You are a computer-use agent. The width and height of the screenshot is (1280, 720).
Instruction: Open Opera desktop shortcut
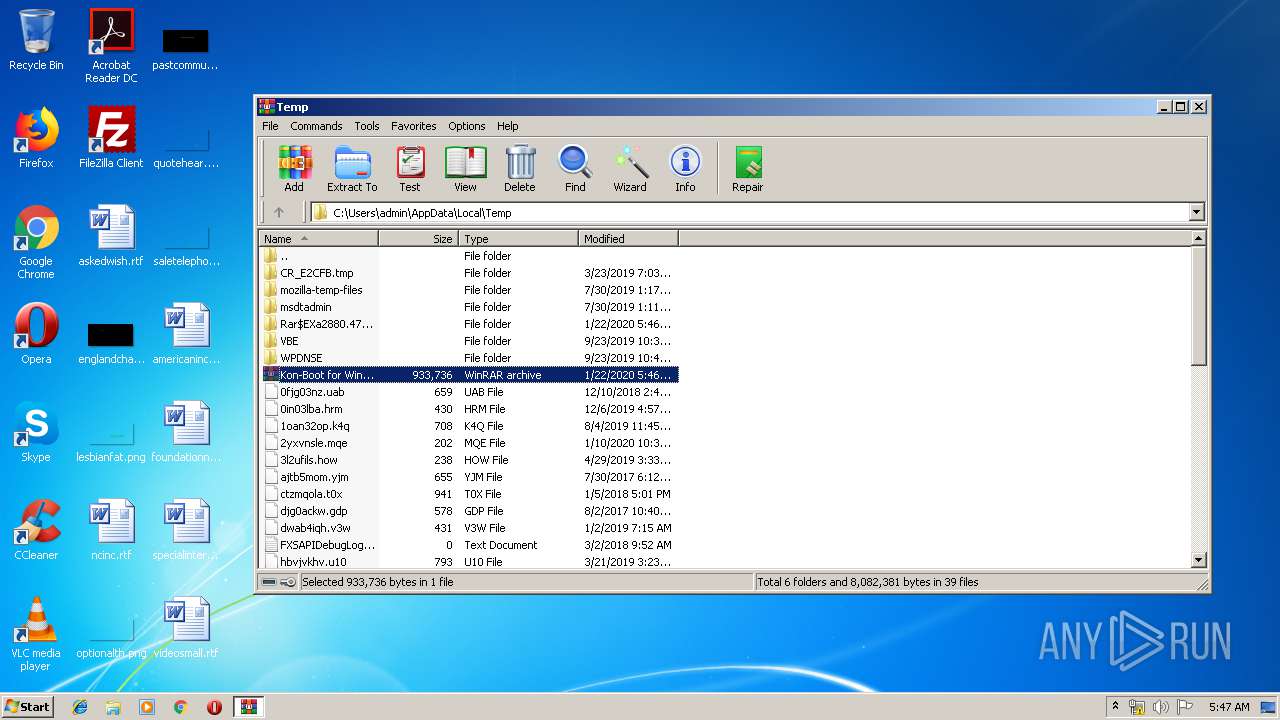(36, 335)
